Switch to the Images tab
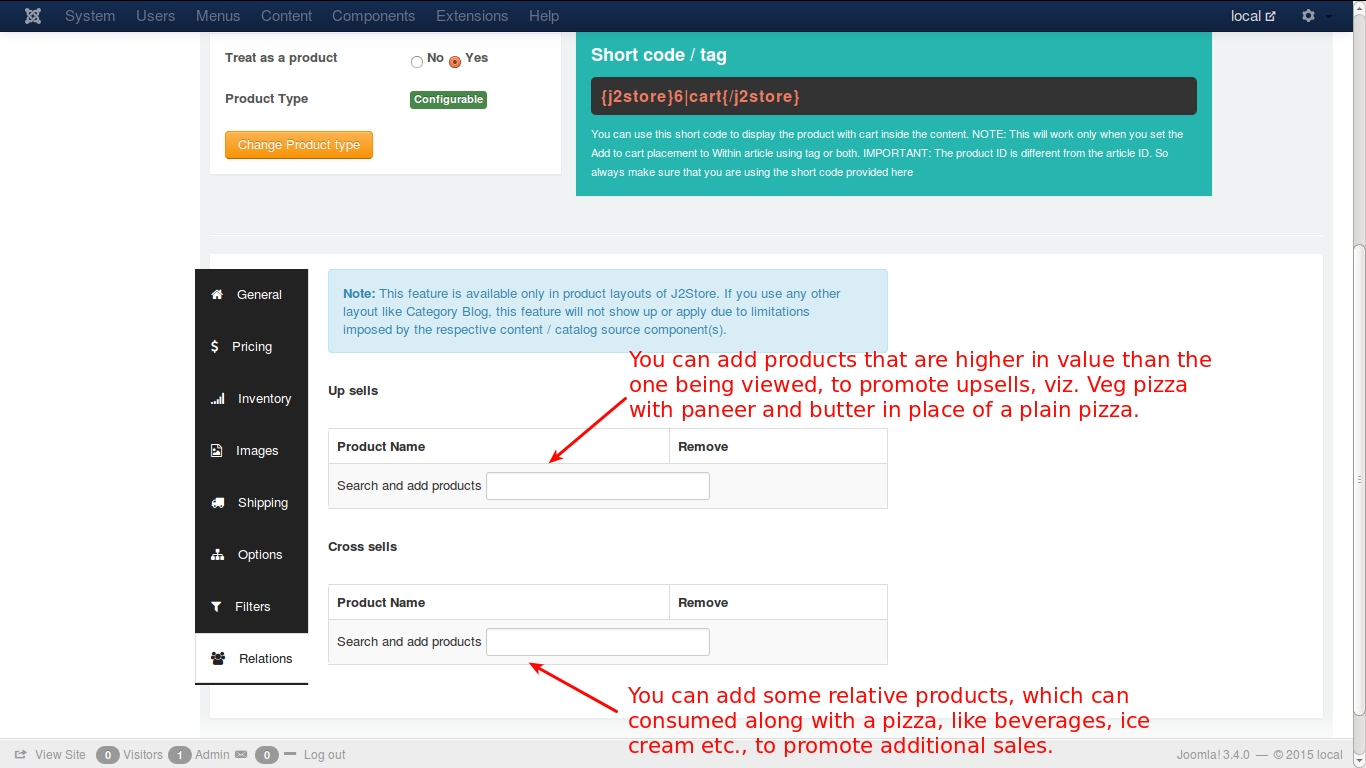The height and width of the screenshot is (768, 1366). [251, 451]
